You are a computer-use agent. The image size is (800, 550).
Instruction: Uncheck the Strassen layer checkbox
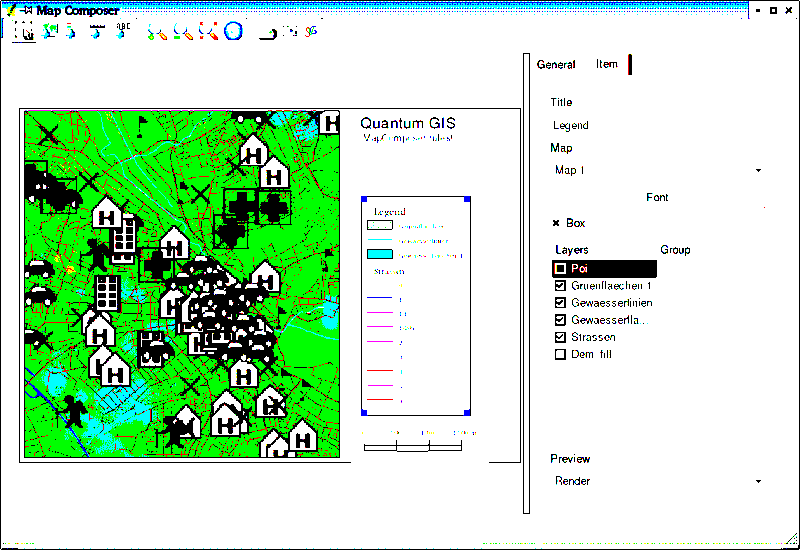[561, 337]
